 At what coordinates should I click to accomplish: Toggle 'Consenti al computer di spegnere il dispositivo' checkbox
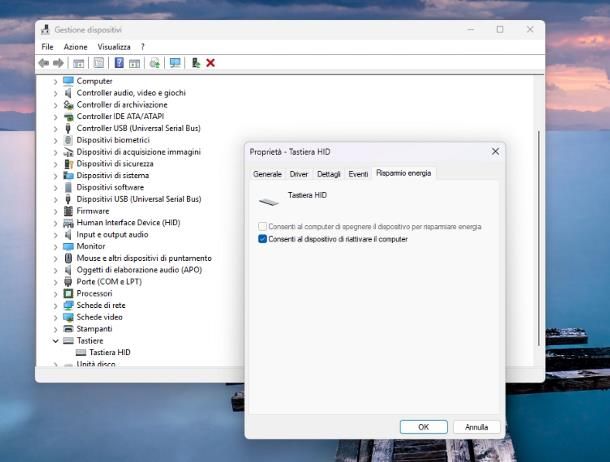point(262,226)
